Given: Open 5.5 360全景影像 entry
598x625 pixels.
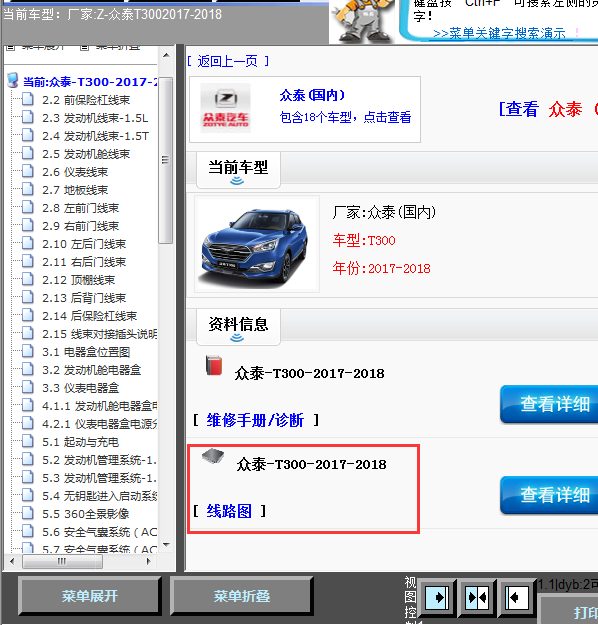Looking at the screenshot, I should click(x=86, y=514).
